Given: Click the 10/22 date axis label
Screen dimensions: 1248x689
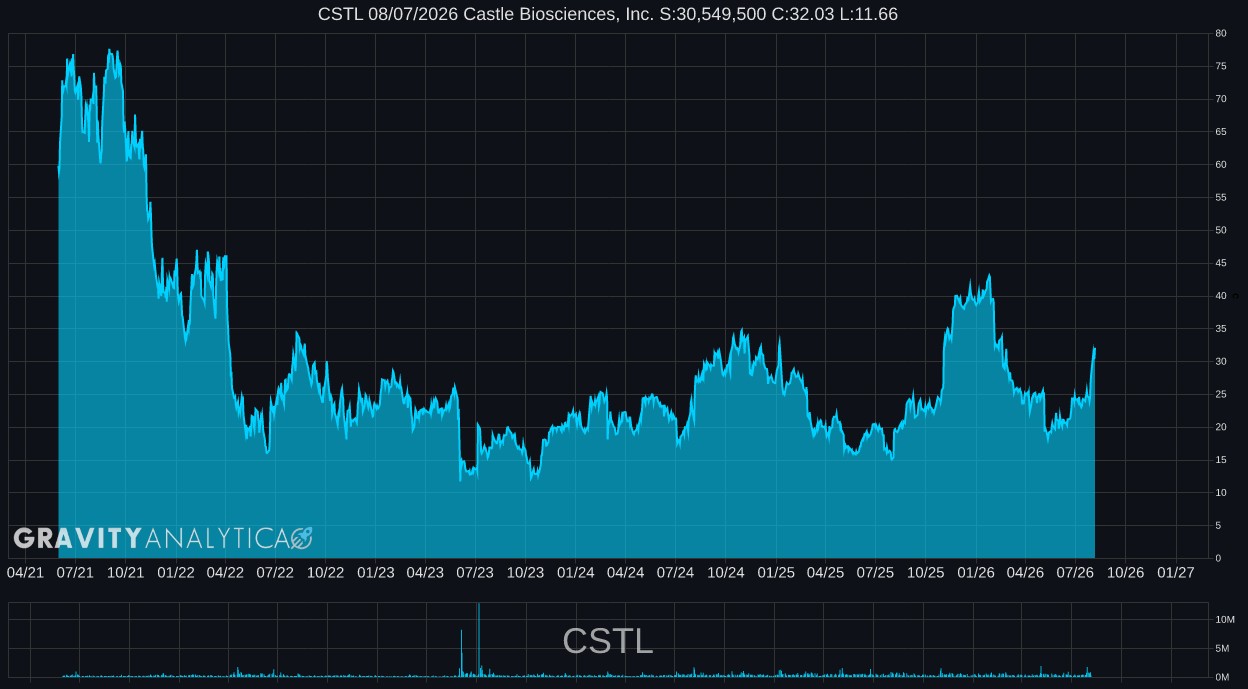Looking at the screenshot, I should [325, 573].
